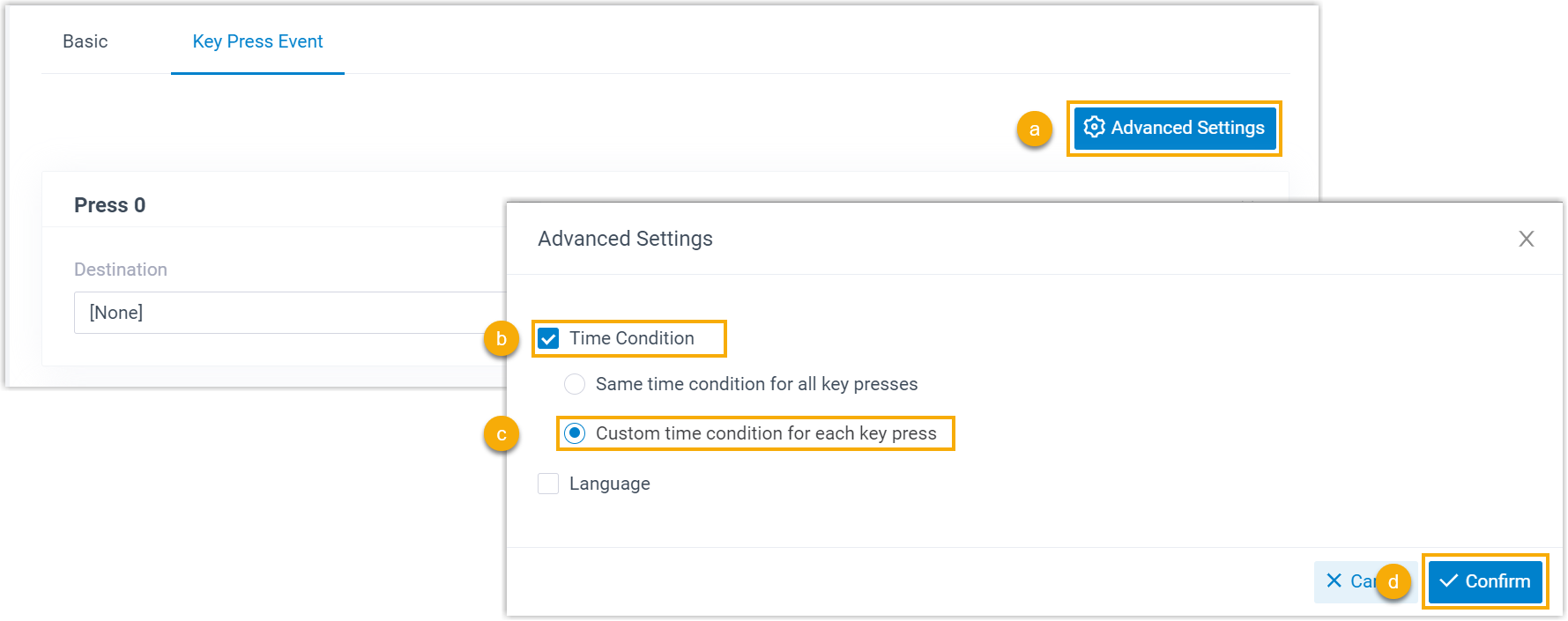Click the Advanced Settings dialog title text
The image size is (1568, 621).
[x=625, y=239]
